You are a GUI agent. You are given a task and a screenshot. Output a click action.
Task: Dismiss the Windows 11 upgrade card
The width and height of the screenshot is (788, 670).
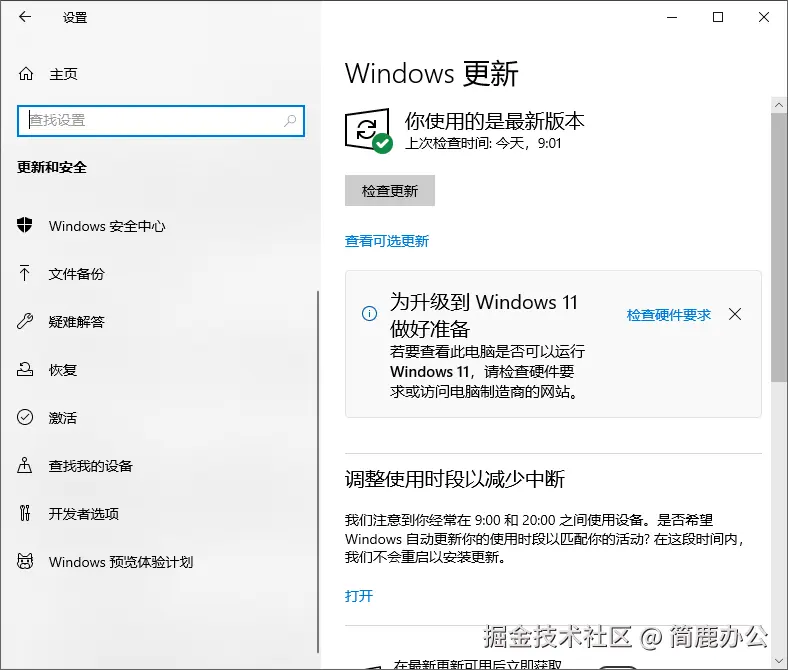(735, 314)
